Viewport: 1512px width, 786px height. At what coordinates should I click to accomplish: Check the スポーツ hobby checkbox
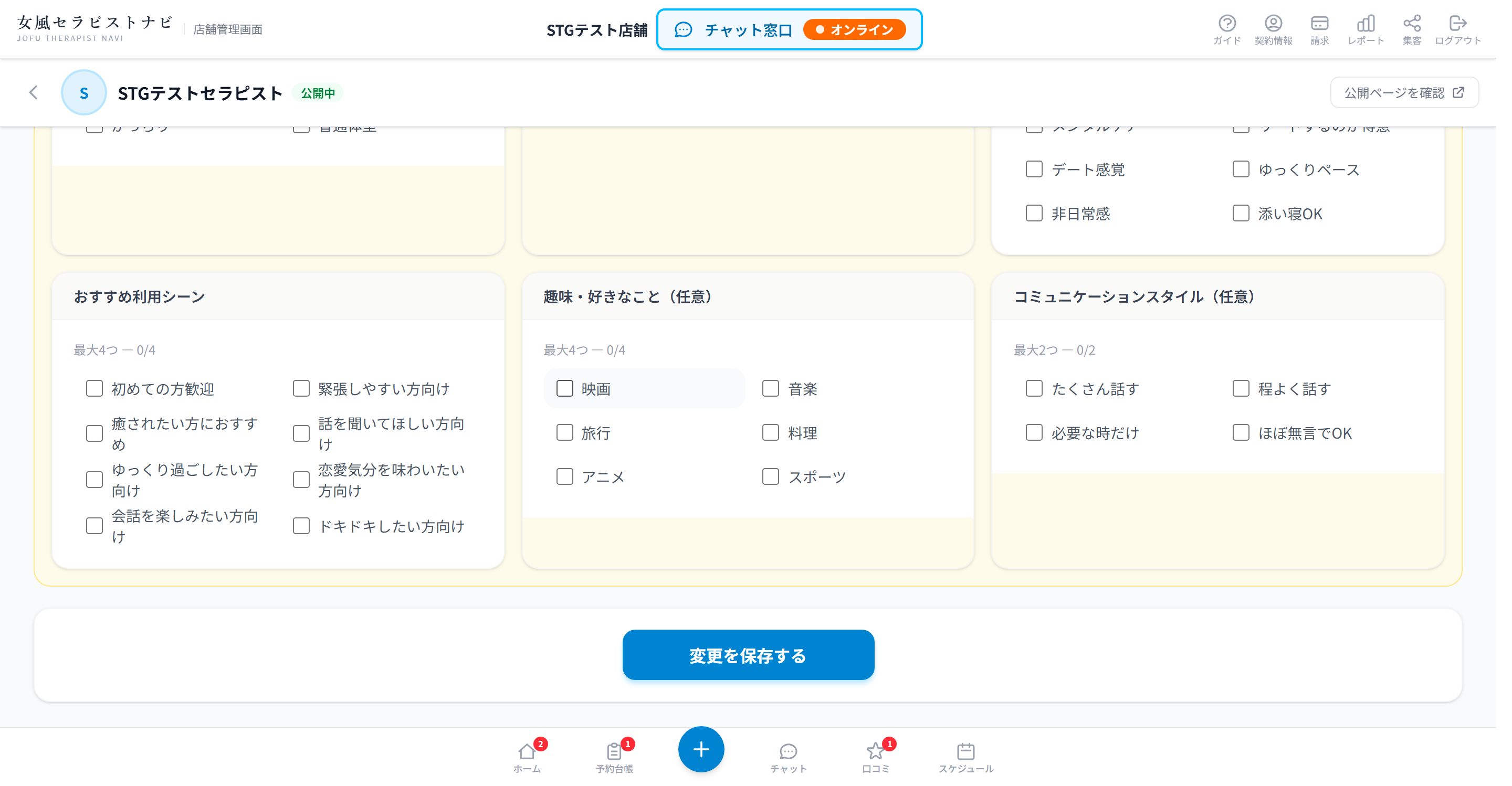778,482
